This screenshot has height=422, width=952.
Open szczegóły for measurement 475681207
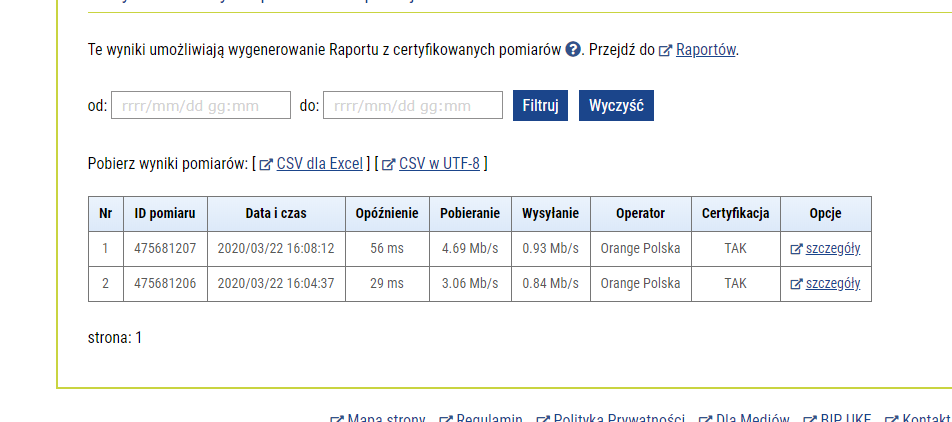tap(832, 249)
